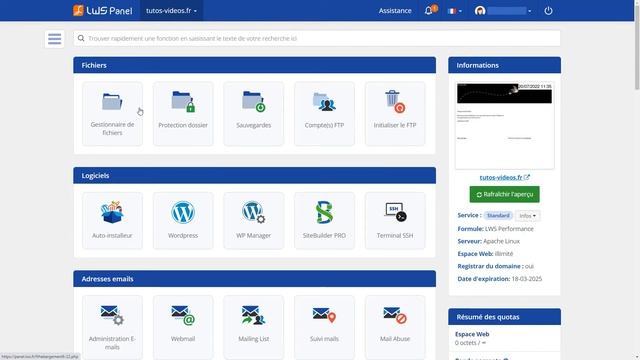Viewport: 640px width, 360px height.
Task: Click the LWS Panel logo
Action: click(x=102, y=11)
